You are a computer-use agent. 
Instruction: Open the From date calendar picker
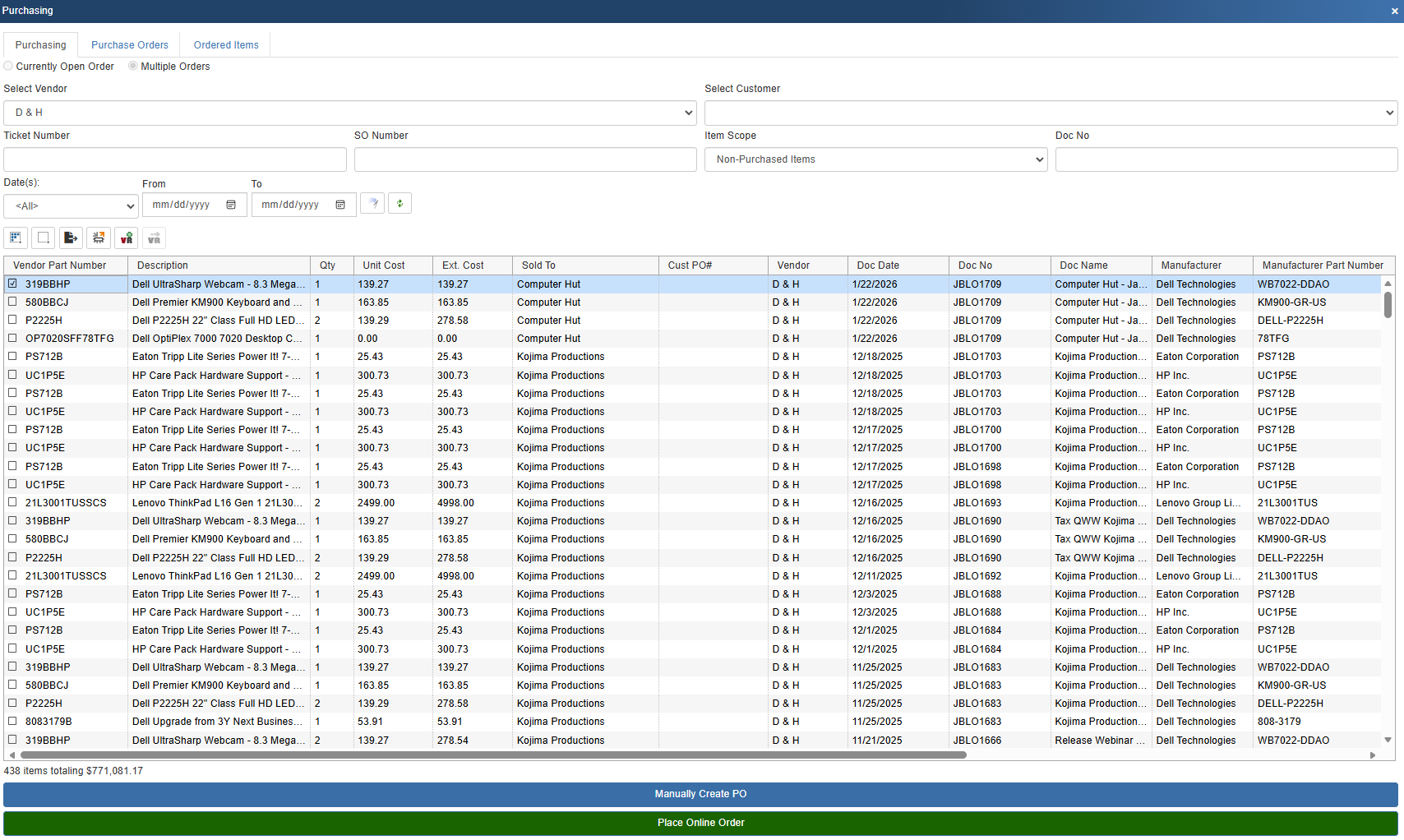[x=231, y=205]
